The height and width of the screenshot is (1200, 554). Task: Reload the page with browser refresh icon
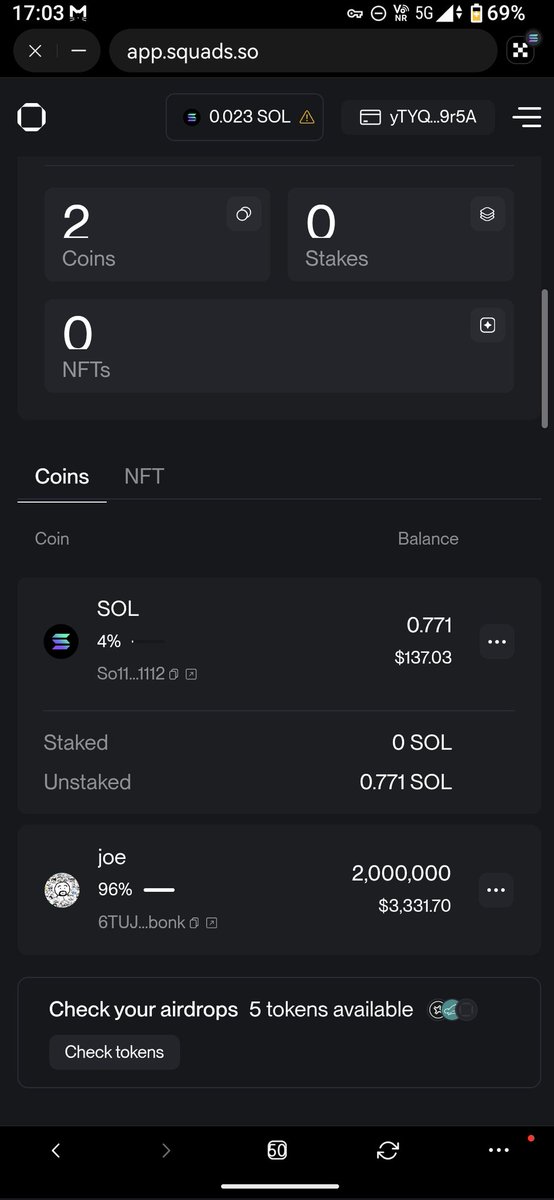pyautogui.click(x=388, y=1150)
